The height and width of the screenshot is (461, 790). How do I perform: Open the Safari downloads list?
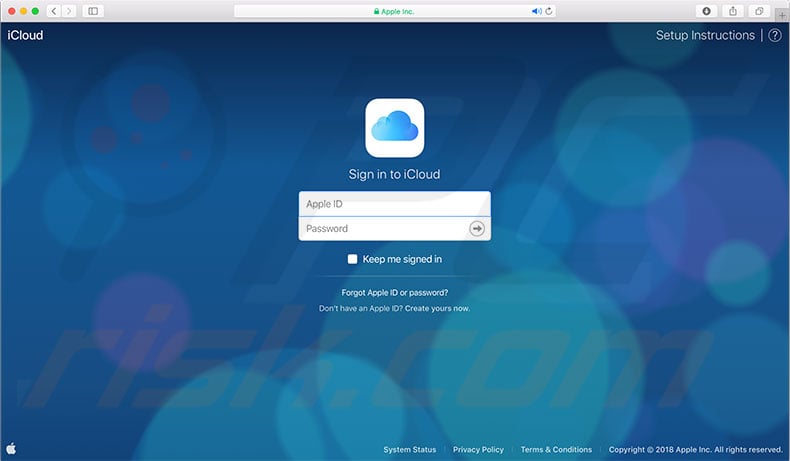(x=706, y=11)
